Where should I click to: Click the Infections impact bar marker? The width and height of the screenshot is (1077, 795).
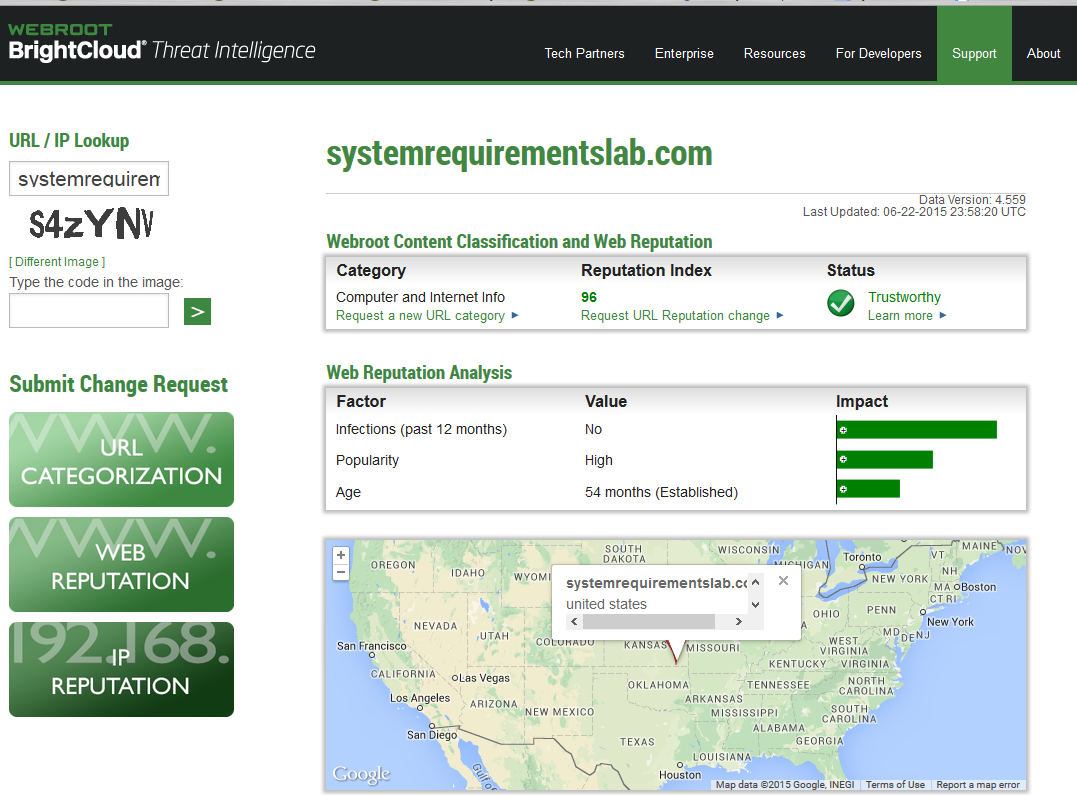point(843,430)
